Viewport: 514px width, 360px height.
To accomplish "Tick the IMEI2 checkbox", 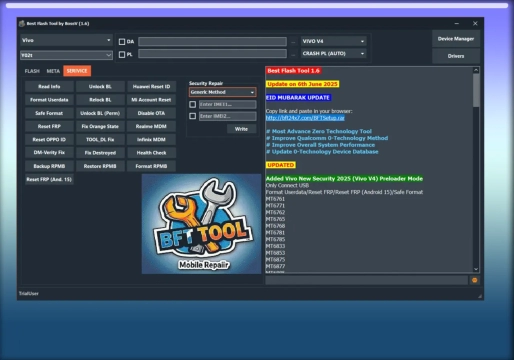I will click(x=192, y=116).
